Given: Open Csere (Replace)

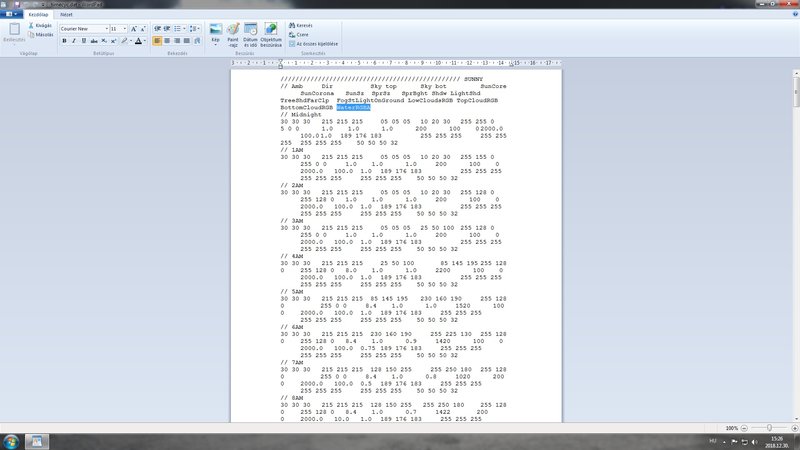Looking at the screenshot, I should coord(298,35).
